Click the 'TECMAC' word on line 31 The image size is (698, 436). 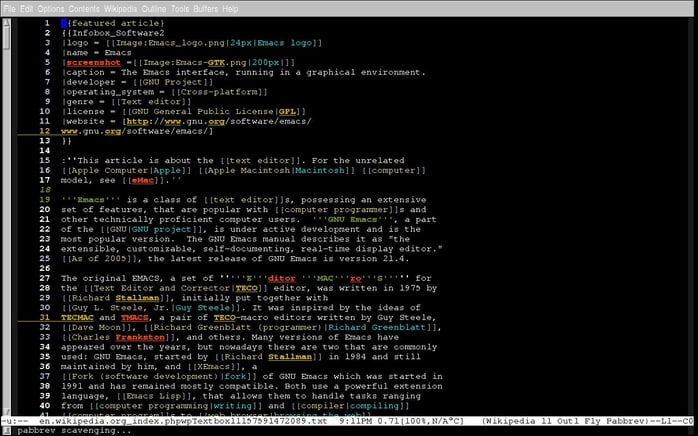coord(77,317)
